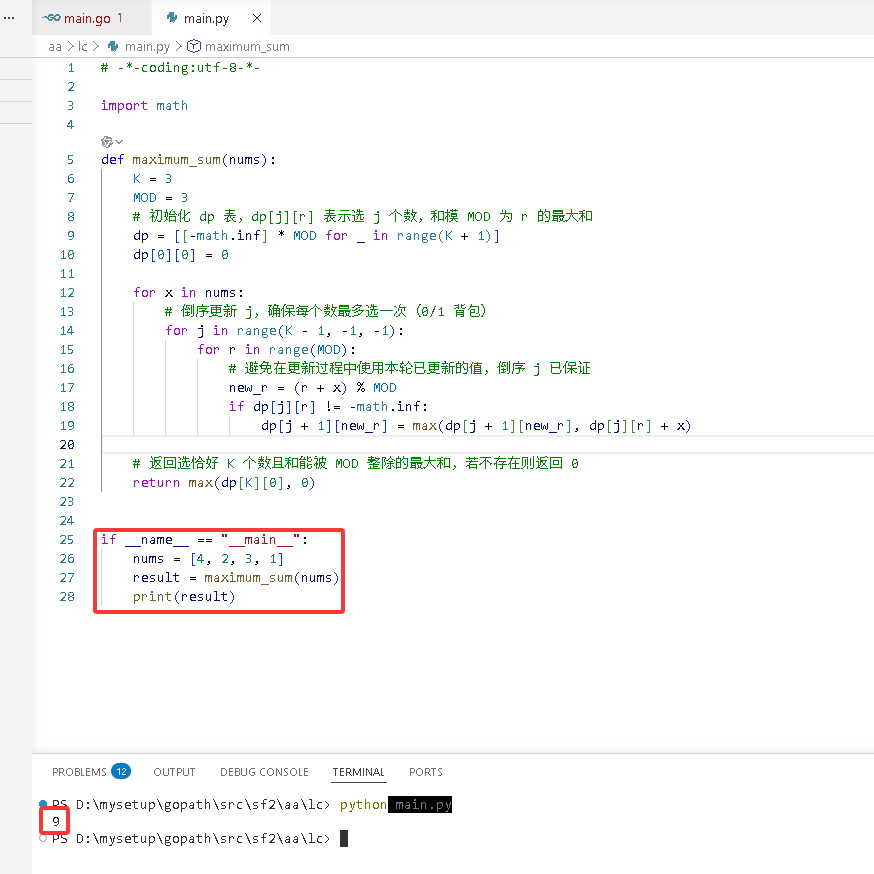Select the 'aa' breadcrumb folder
The height and width of the screenshot is (874, 874).
point(55,46)
